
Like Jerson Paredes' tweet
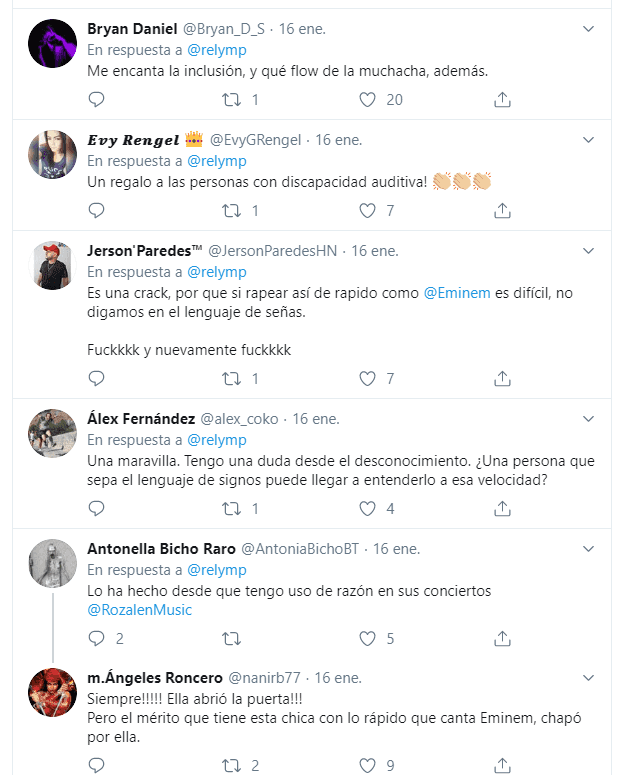[367, 378]
